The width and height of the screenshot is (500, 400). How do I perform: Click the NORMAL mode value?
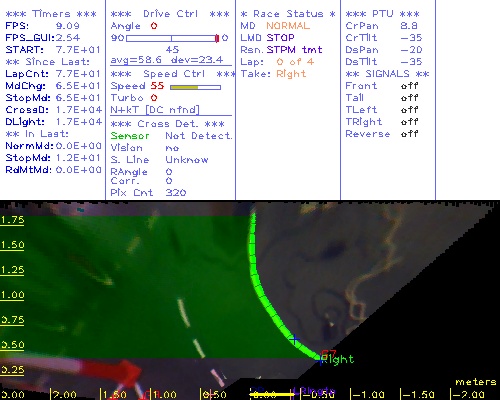click(288, 26)
